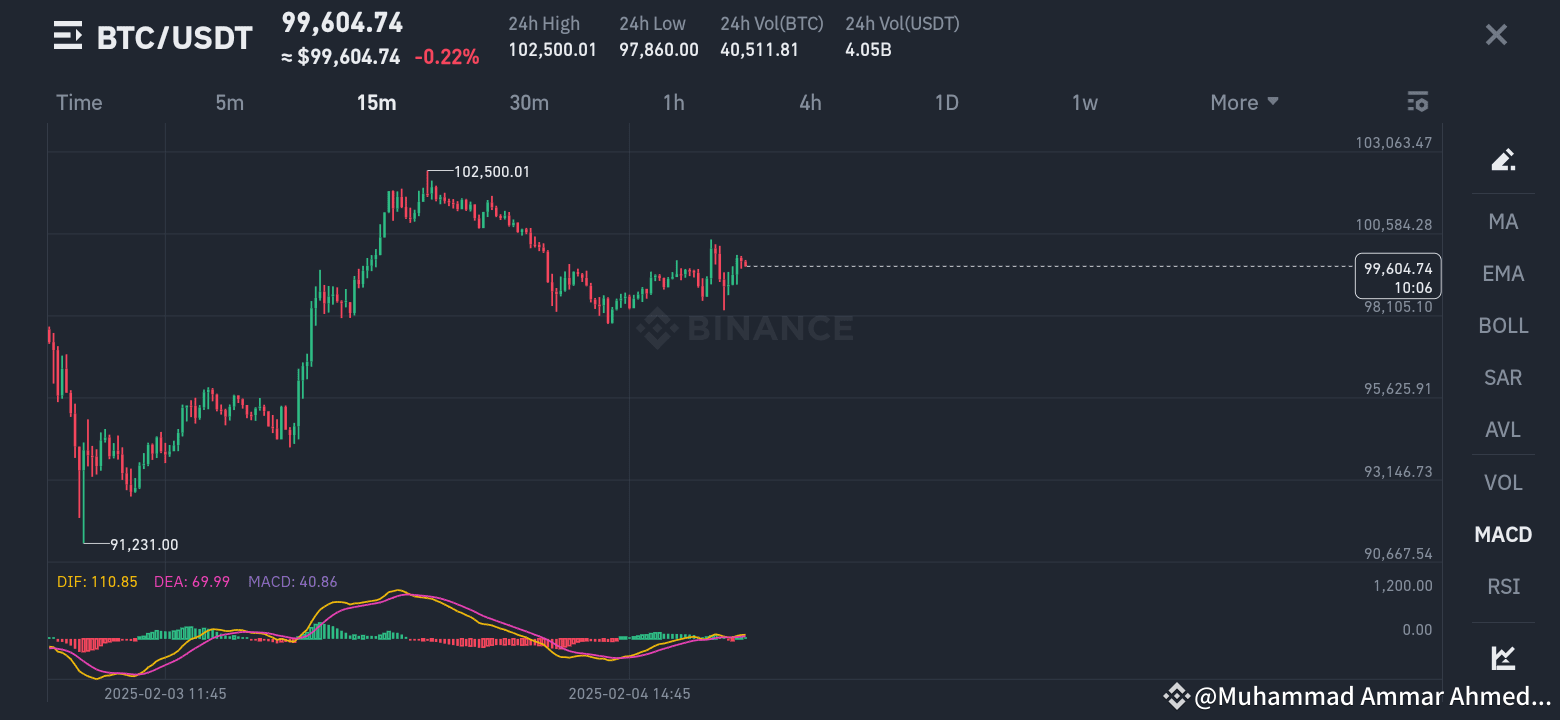
Task: Expand the More timeframes dropdown
Action: pos(1243,102)
